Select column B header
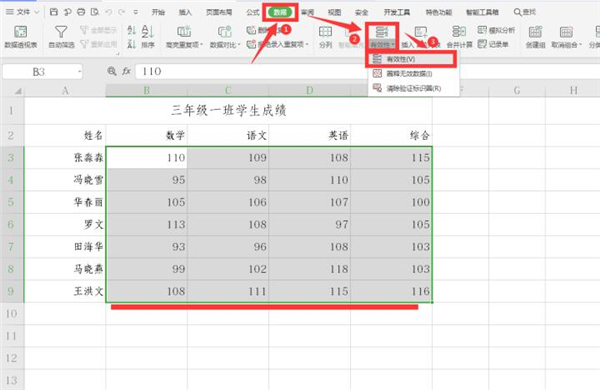Screen dimensions: 600x390 point(147,91)
